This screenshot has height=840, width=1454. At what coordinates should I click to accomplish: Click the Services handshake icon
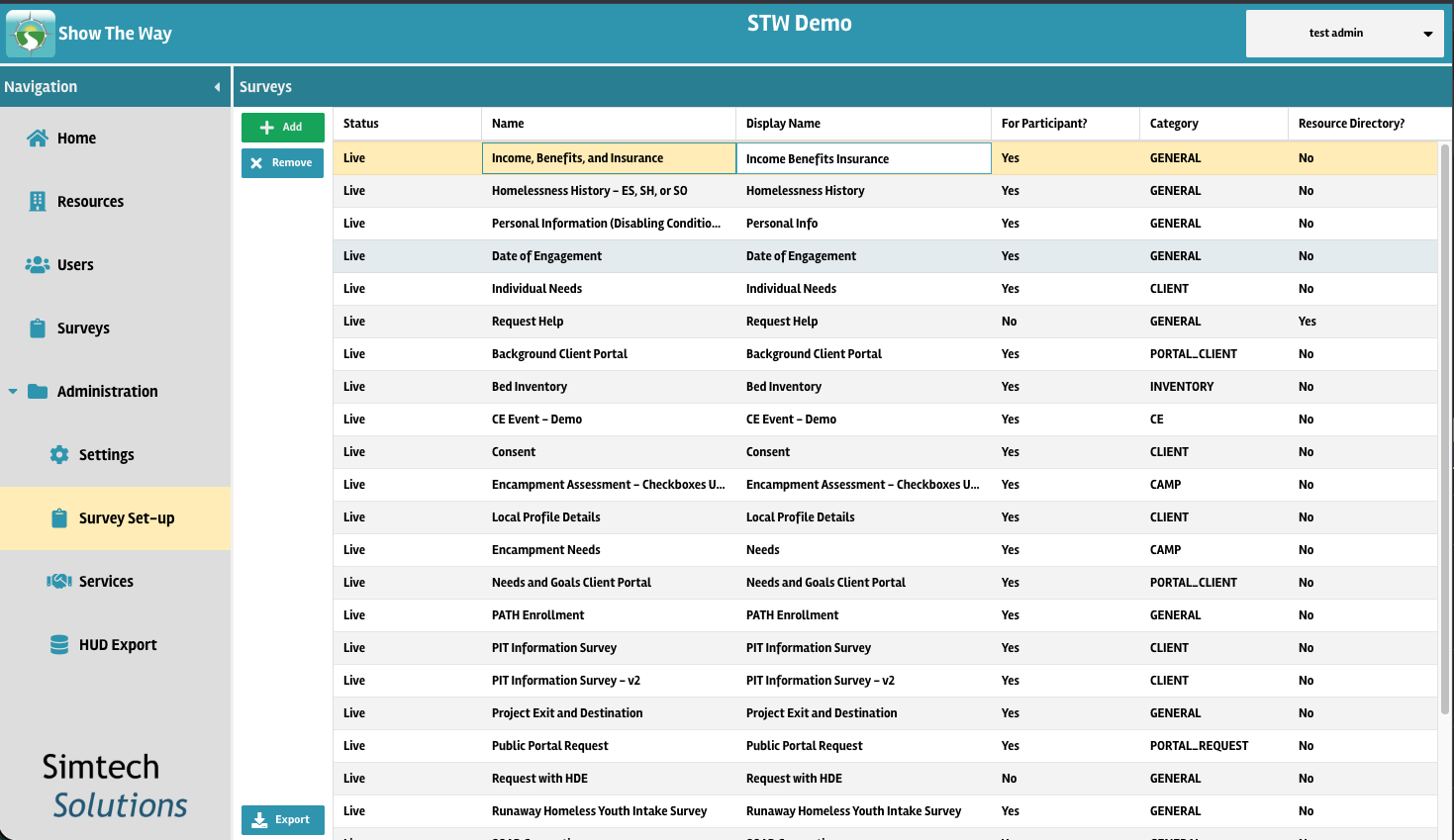tap(59, 582)
